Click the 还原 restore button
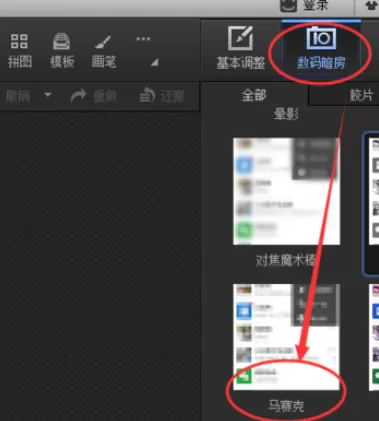Screen dimensions: 379x421 tap(162, 96)
